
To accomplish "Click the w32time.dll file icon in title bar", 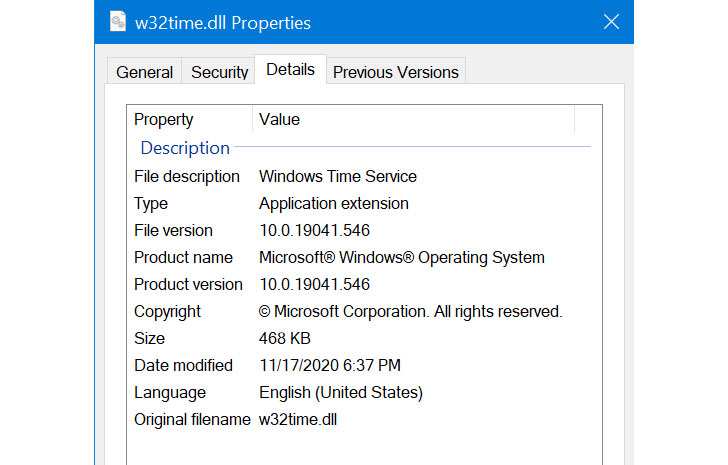I will pos(117,22).
